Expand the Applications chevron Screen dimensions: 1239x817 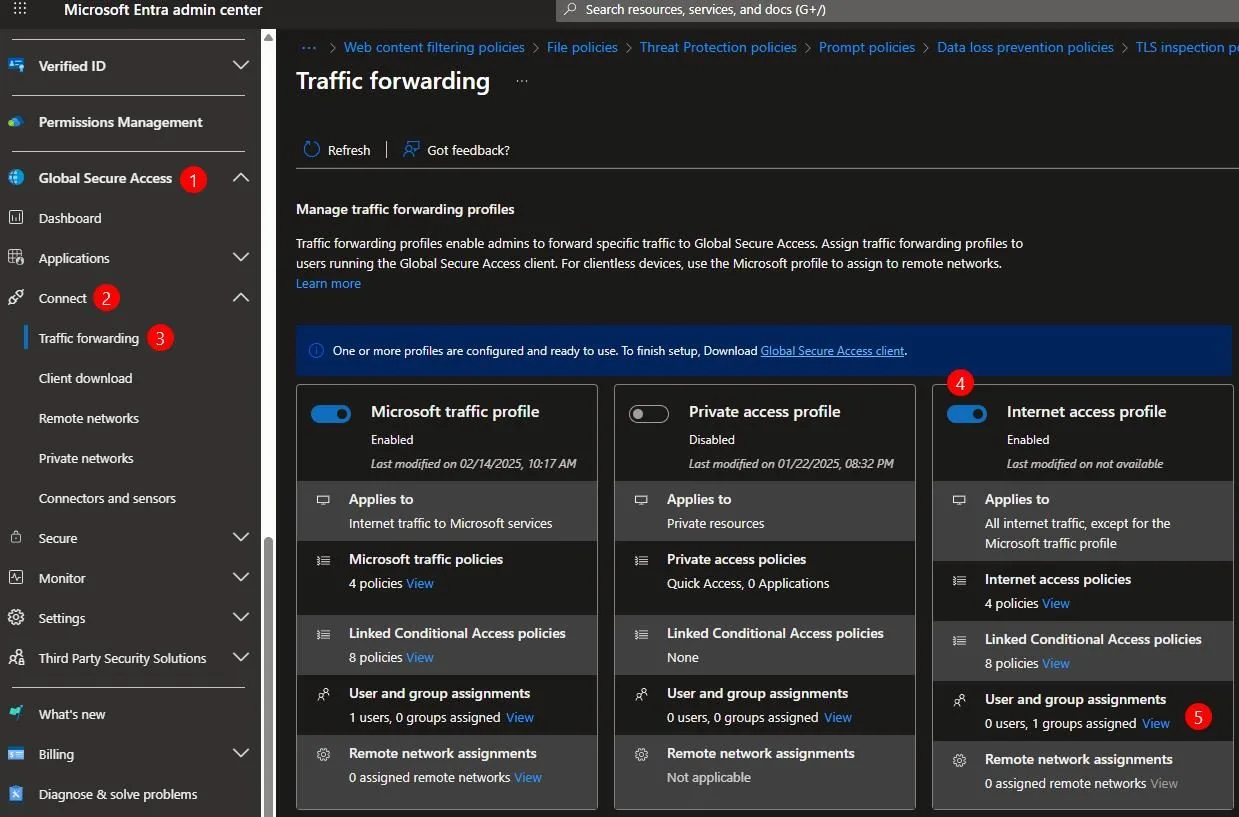coord(241,258)
